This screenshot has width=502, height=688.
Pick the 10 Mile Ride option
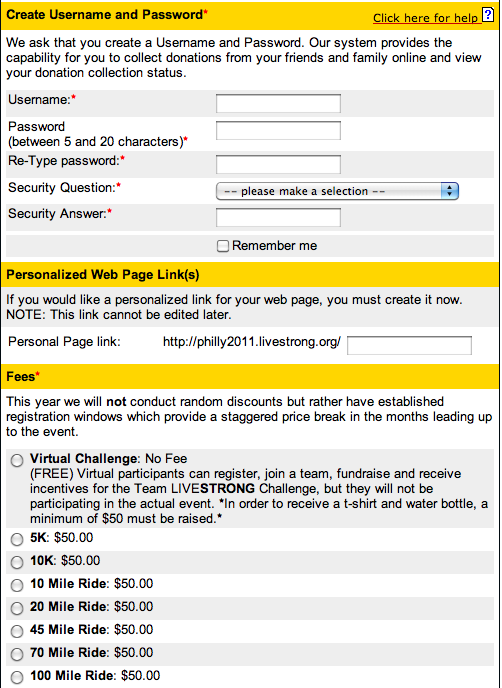[17, 585]
